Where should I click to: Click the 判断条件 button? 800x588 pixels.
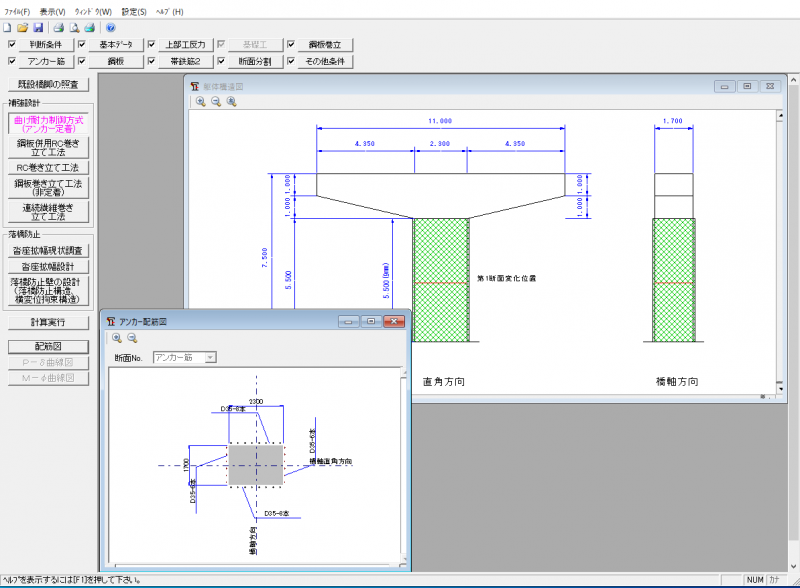point(46,45)
